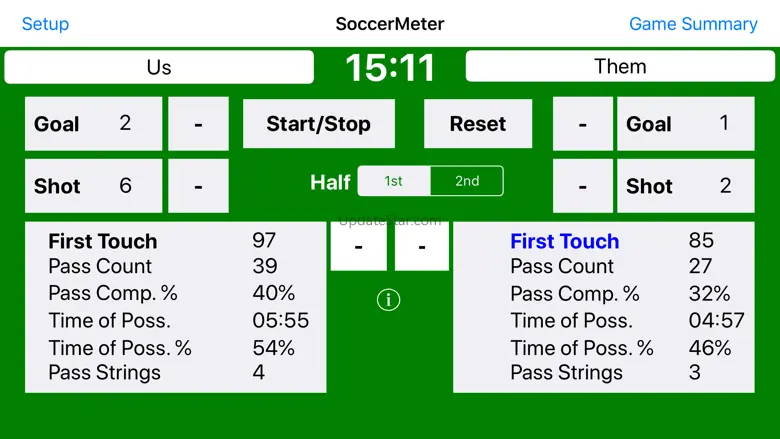Click the left center minus button
Image resolution: width=780 pixels, height=439 pixels.
point(358,246)
